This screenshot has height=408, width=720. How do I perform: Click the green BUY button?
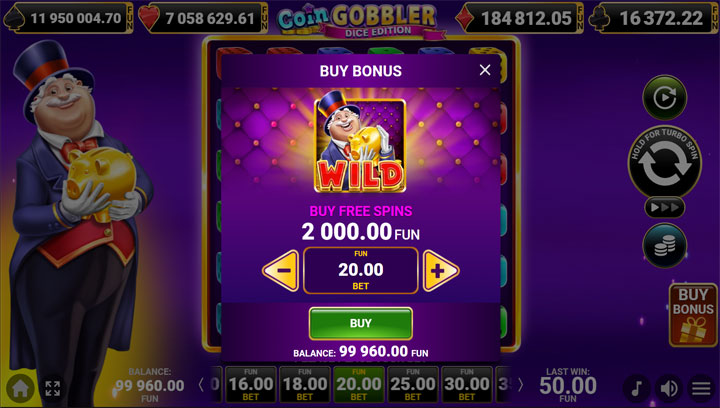[360, 323]
